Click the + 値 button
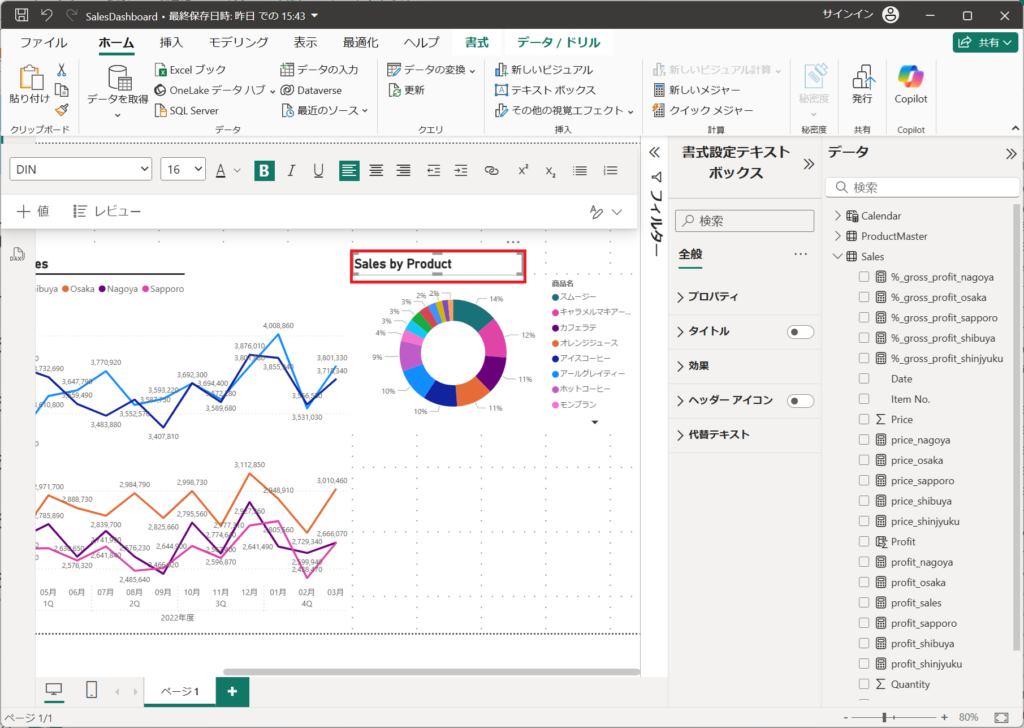The image size is (1024, 728). click(33, 211)
